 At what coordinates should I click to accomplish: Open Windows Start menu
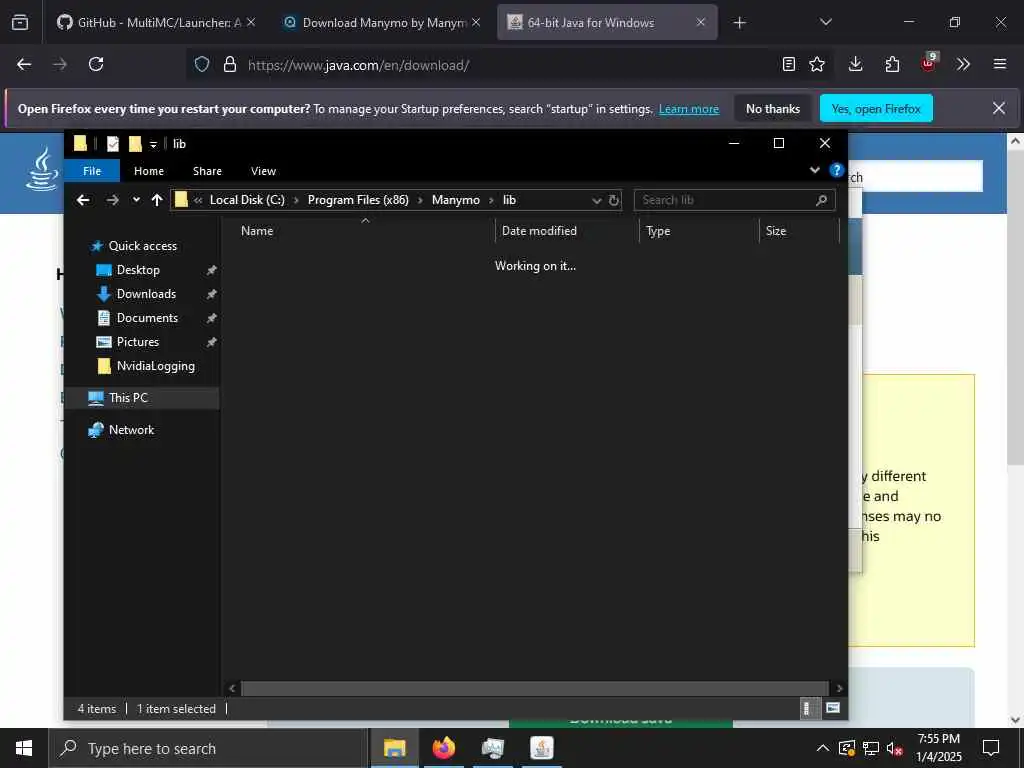point(24,748)
